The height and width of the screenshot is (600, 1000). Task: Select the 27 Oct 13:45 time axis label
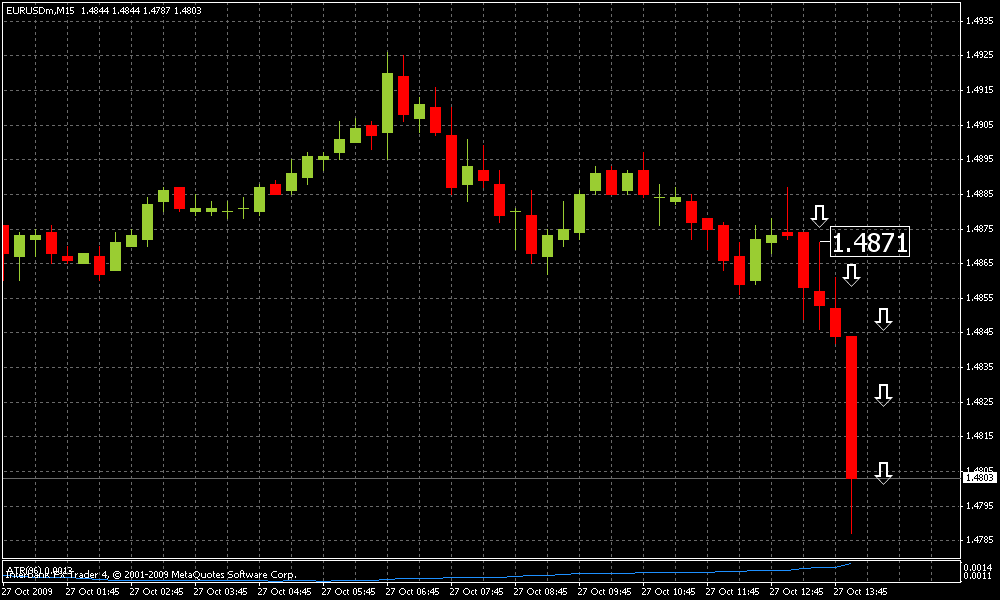tap(860, 592)
